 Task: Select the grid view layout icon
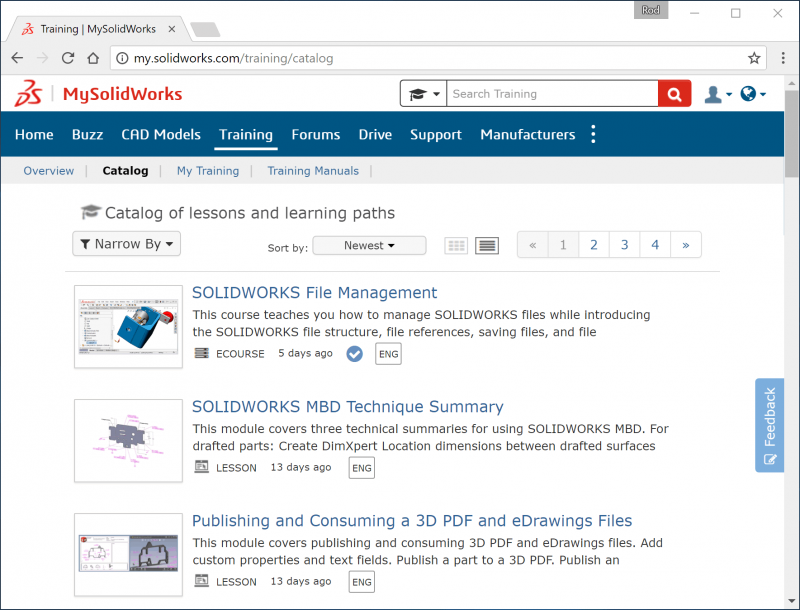pyautogui.click(x=456, y=245)
